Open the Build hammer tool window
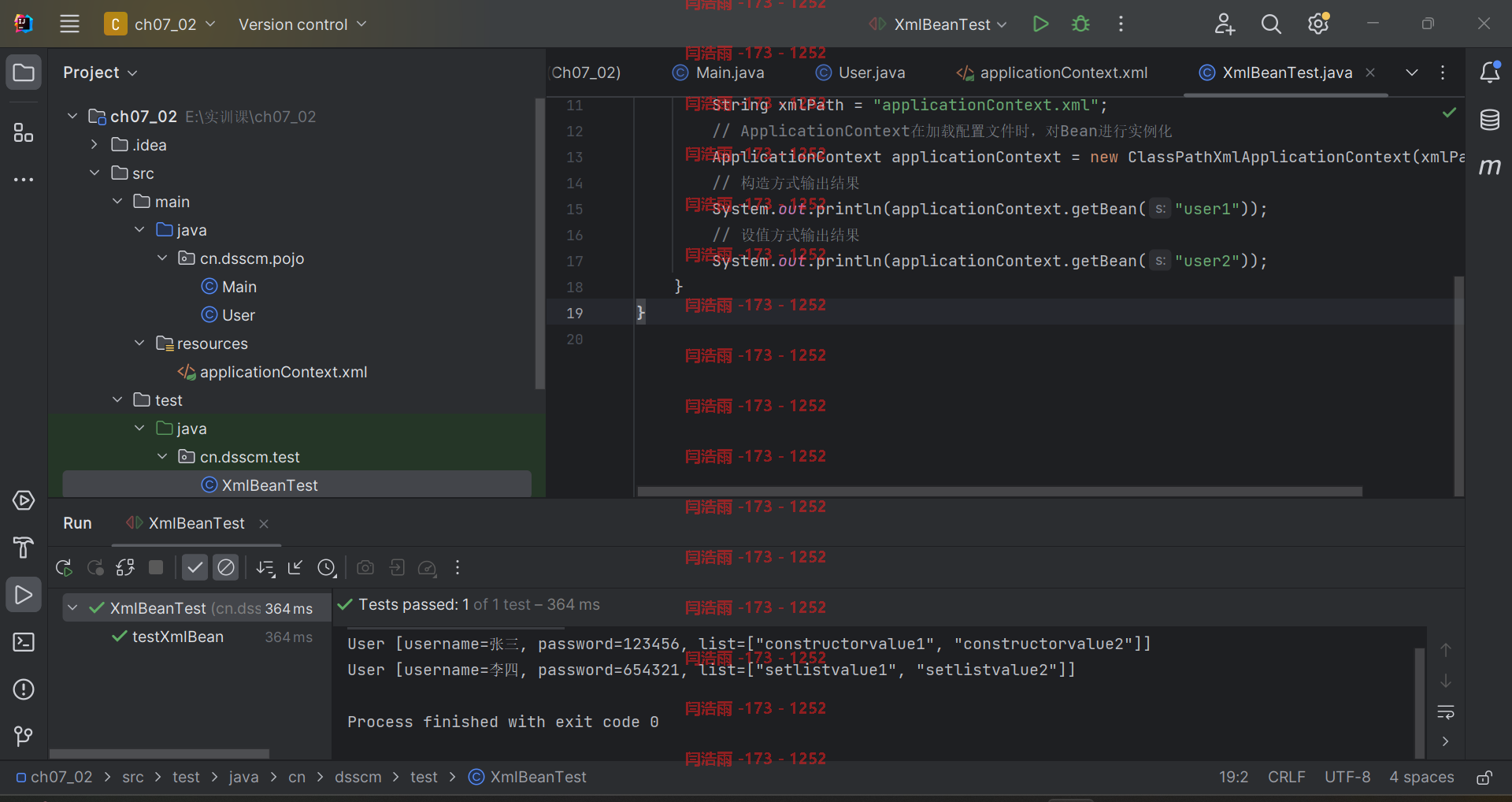The width and height of the screenshot is (1512, 802). tap(24, 548)
